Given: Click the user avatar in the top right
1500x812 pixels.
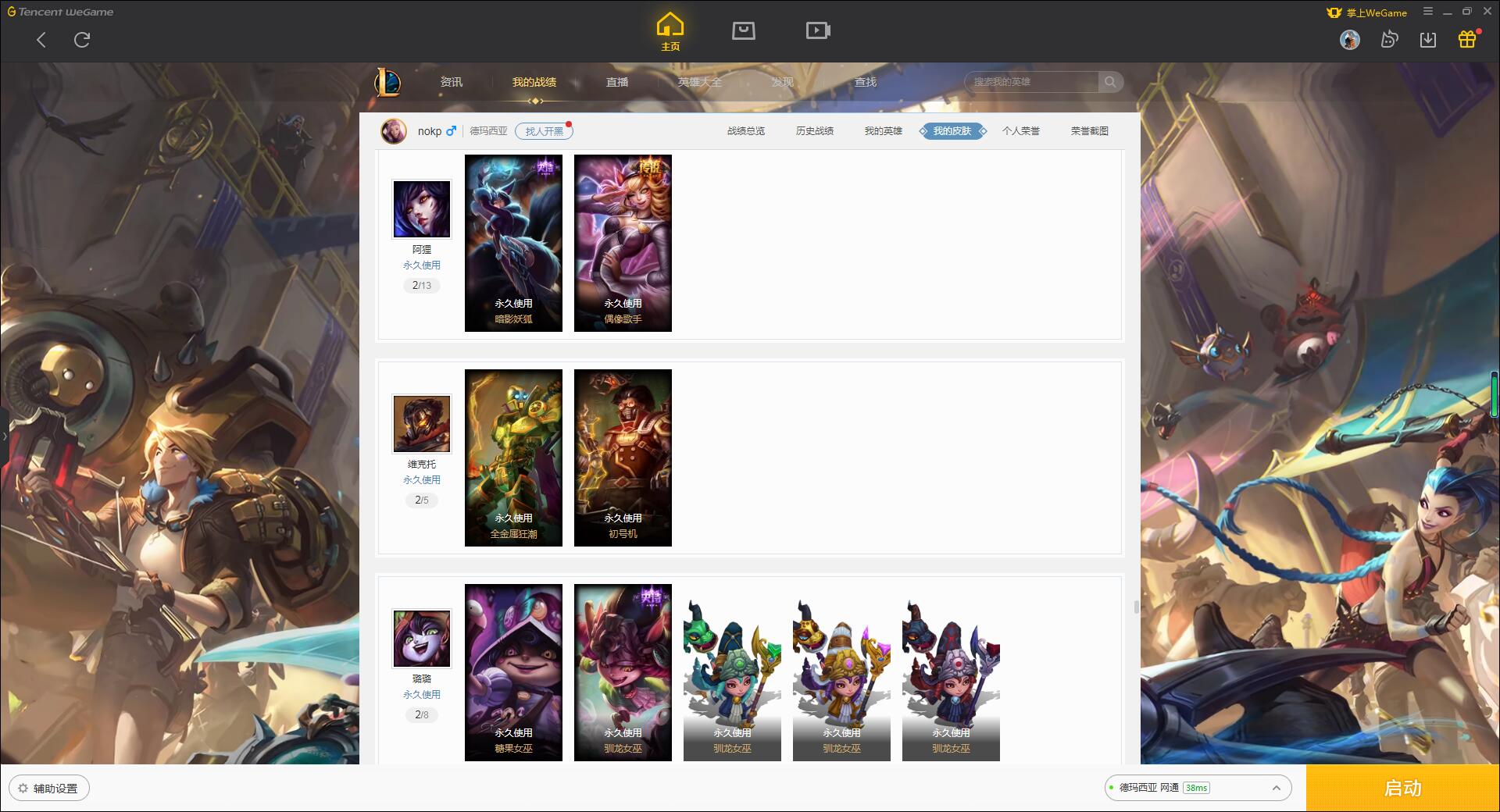Looking at the screenshot, I should (1349, 39).
